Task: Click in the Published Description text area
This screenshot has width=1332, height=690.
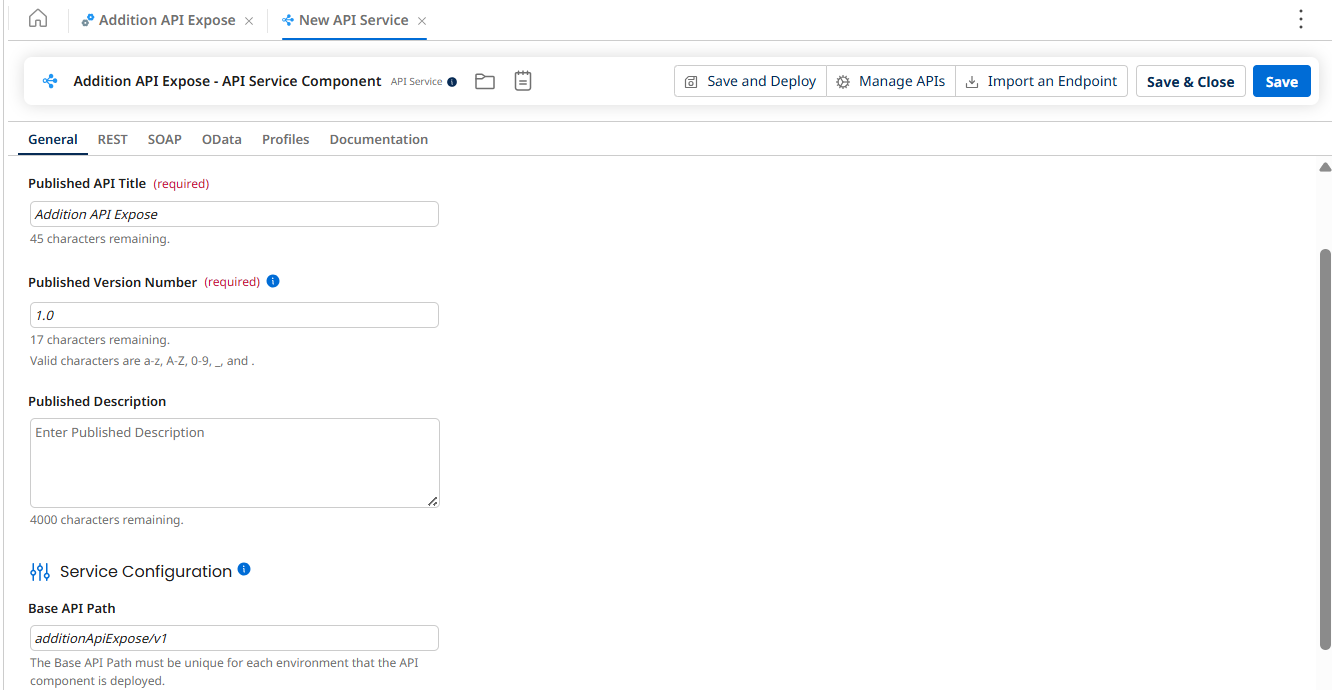Action: click(234, 463)
